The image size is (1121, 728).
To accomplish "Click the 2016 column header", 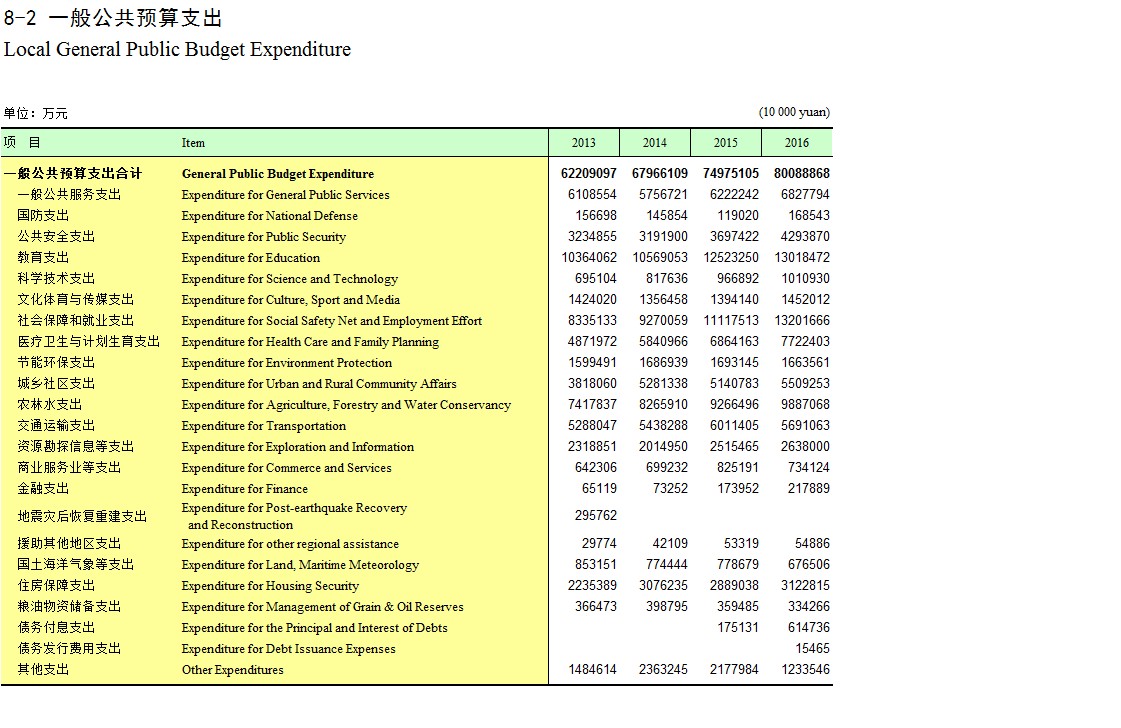I will 796,143.
